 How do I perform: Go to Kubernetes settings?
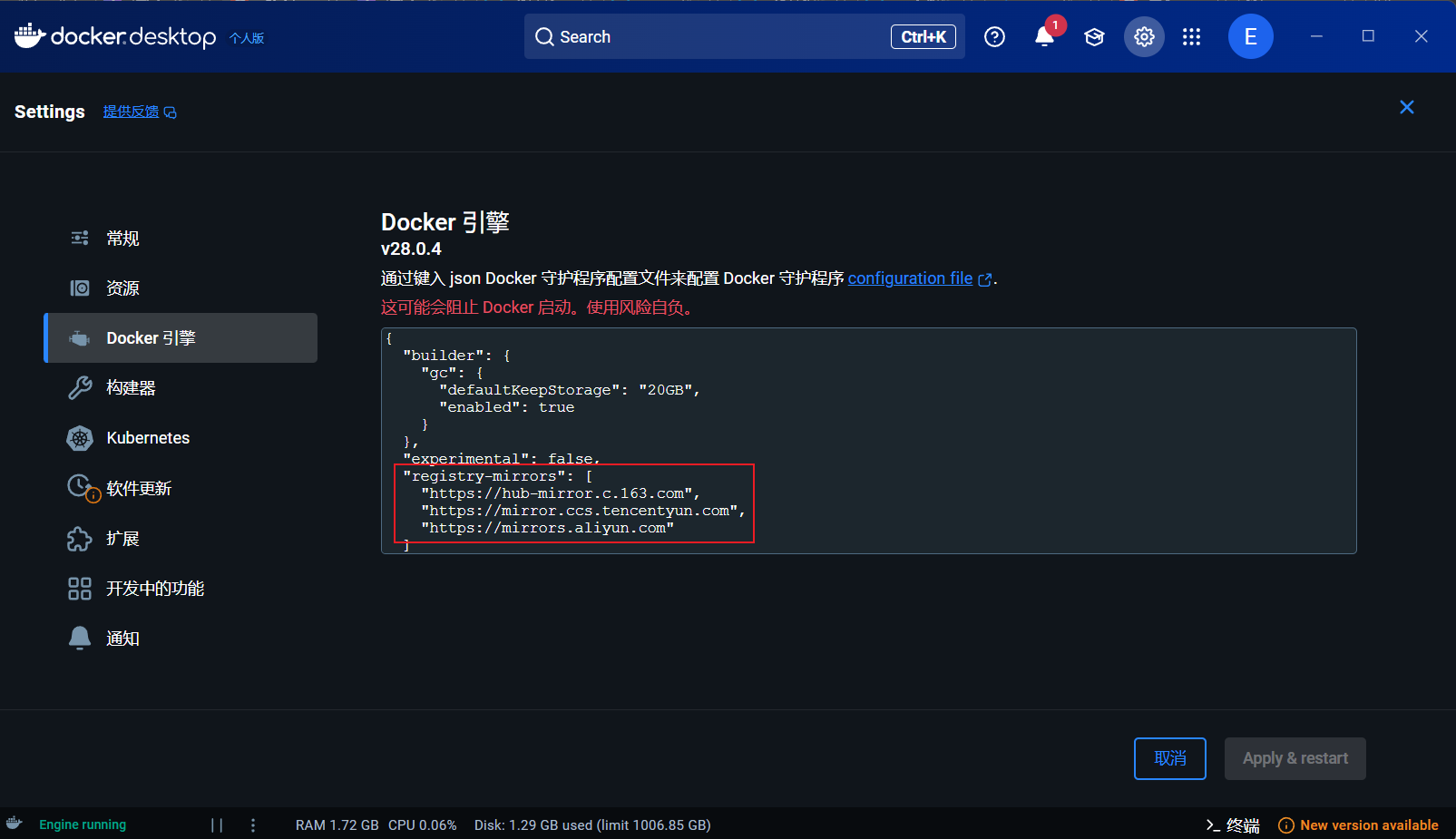[148, 438]
